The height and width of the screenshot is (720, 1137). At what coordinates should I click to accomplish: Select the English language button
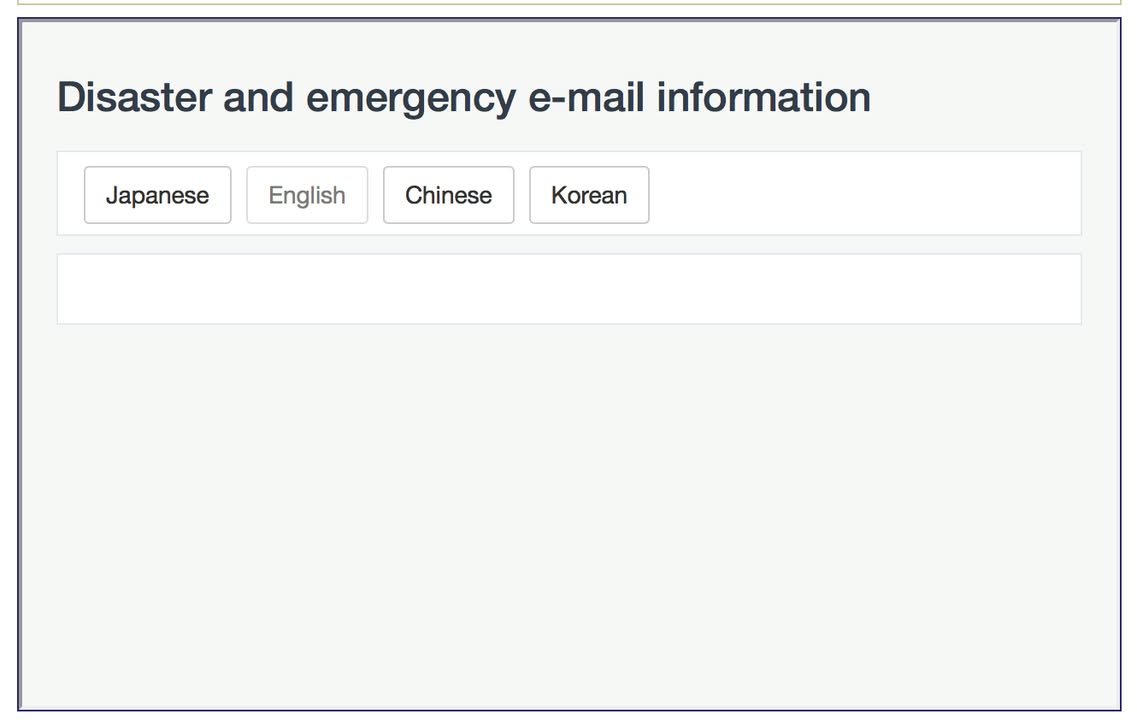click(307, 195)
